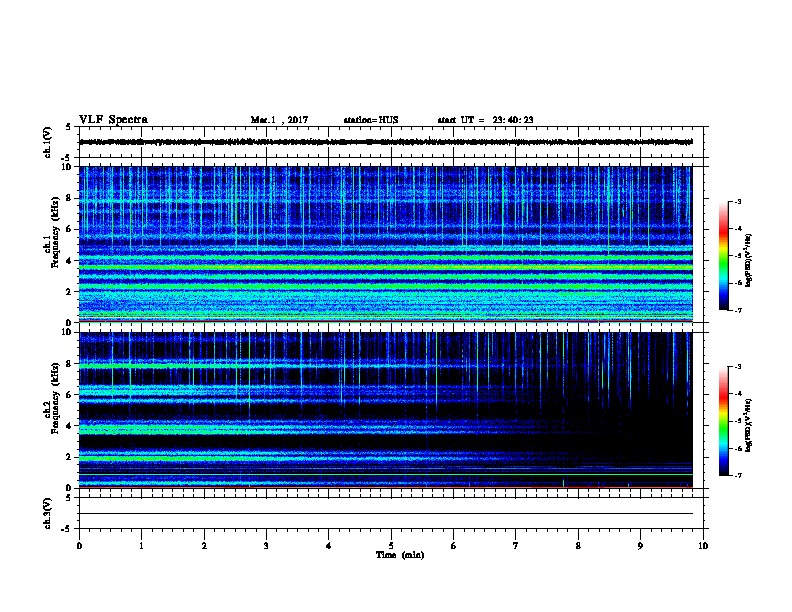Click the "-3" label on ch.2 color scale

[737, 367]
